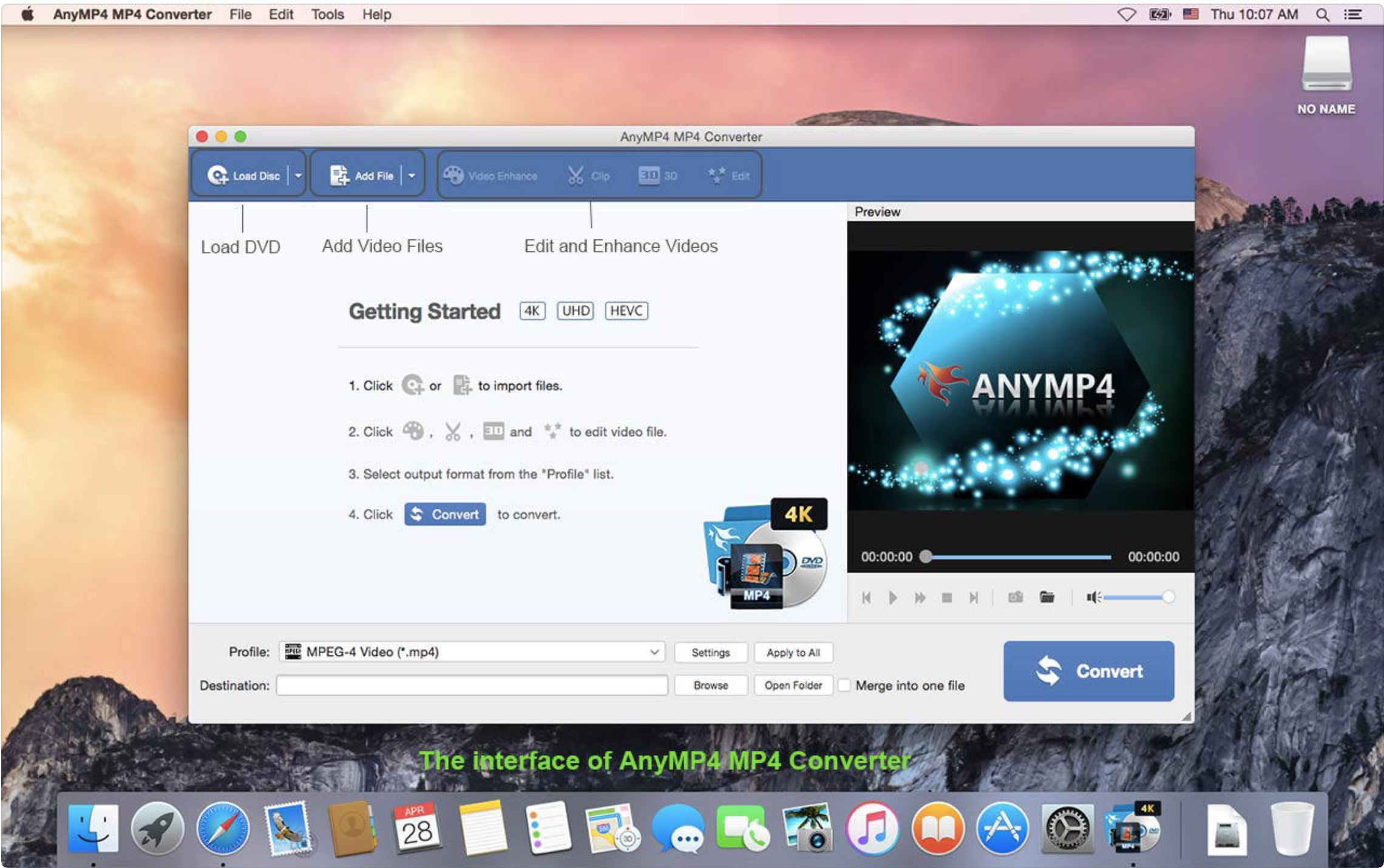Viewport: 1384px width, 868px height.
Task: Stop playback with the stop button
Action: (x=947, y=598)
